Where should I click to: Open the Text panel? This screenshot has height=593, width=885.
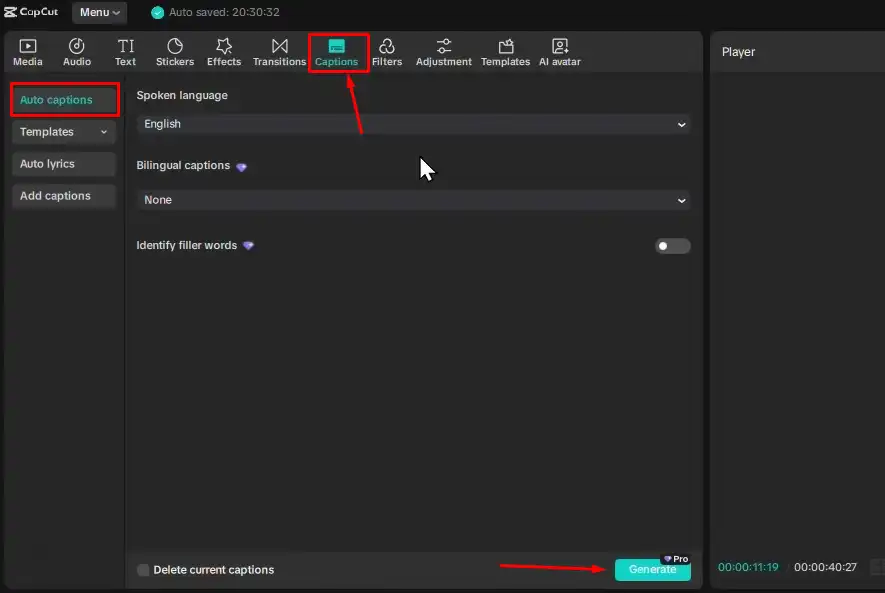point(125,51)
